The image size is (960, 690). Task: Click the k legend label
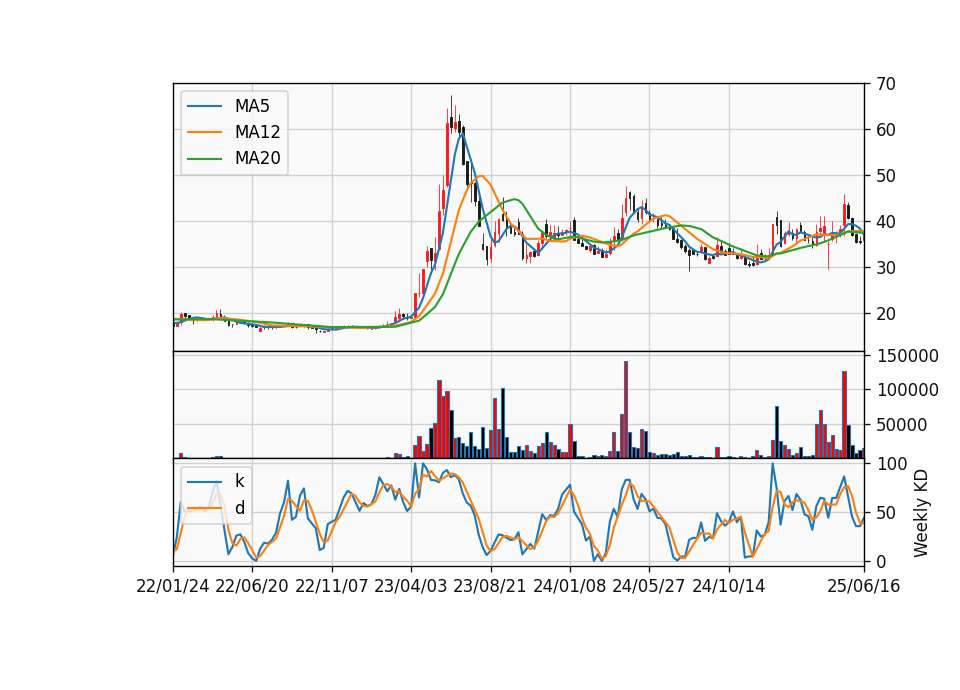coord(239,481)
